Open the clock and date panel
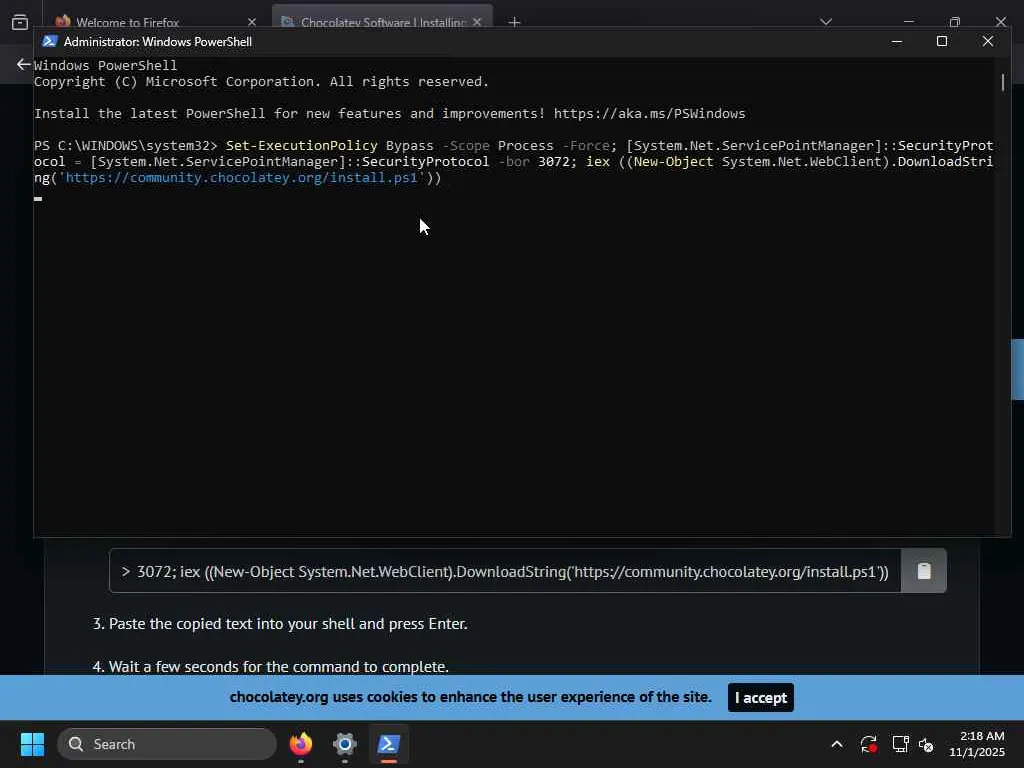This screenshot has height=768, width=1024. tap(977, 744)
